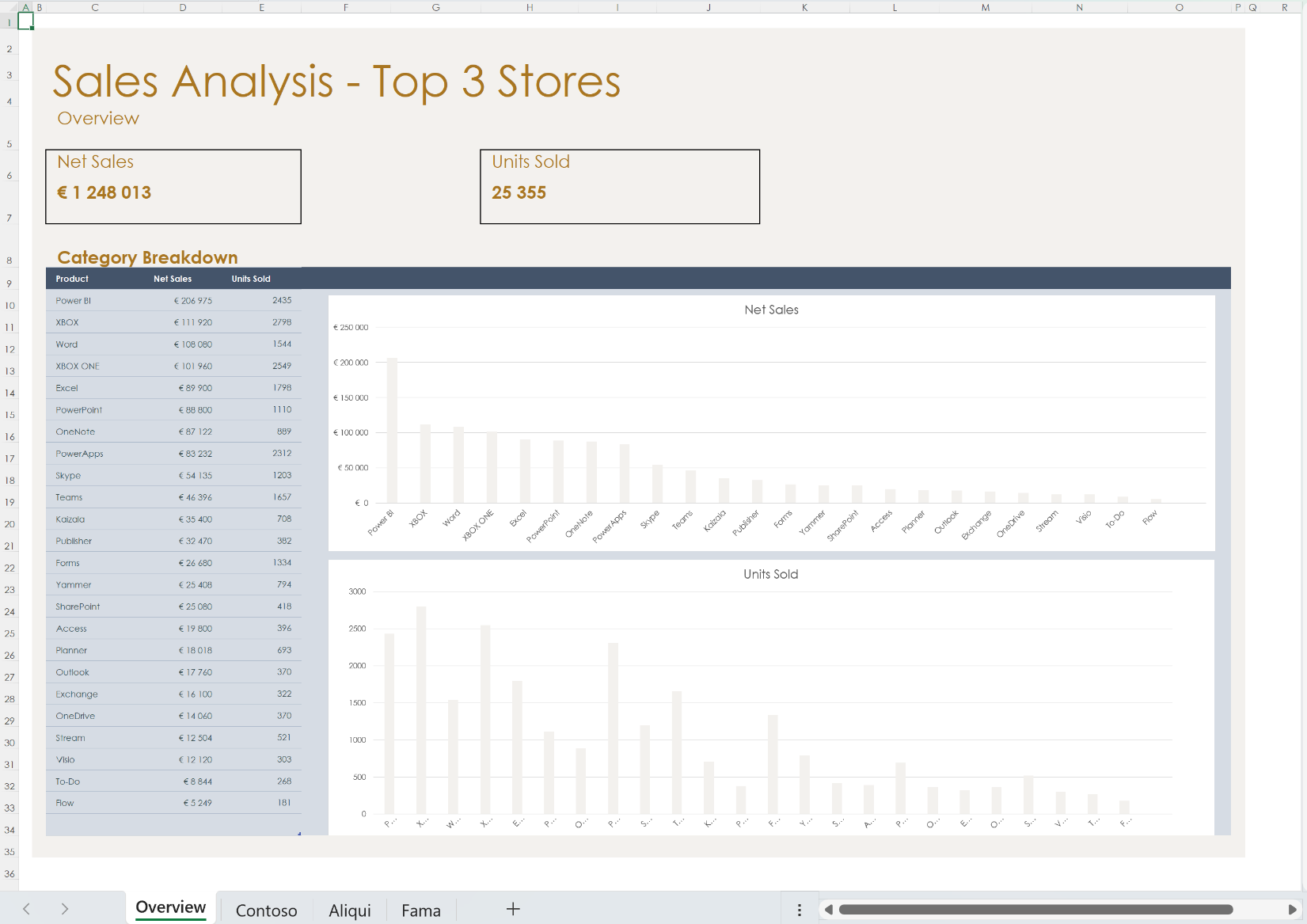This screenshot has height=924, width=1307.
Task: Click the XBOX bar in Units Sold chart
Action: [x=422, y=709]
